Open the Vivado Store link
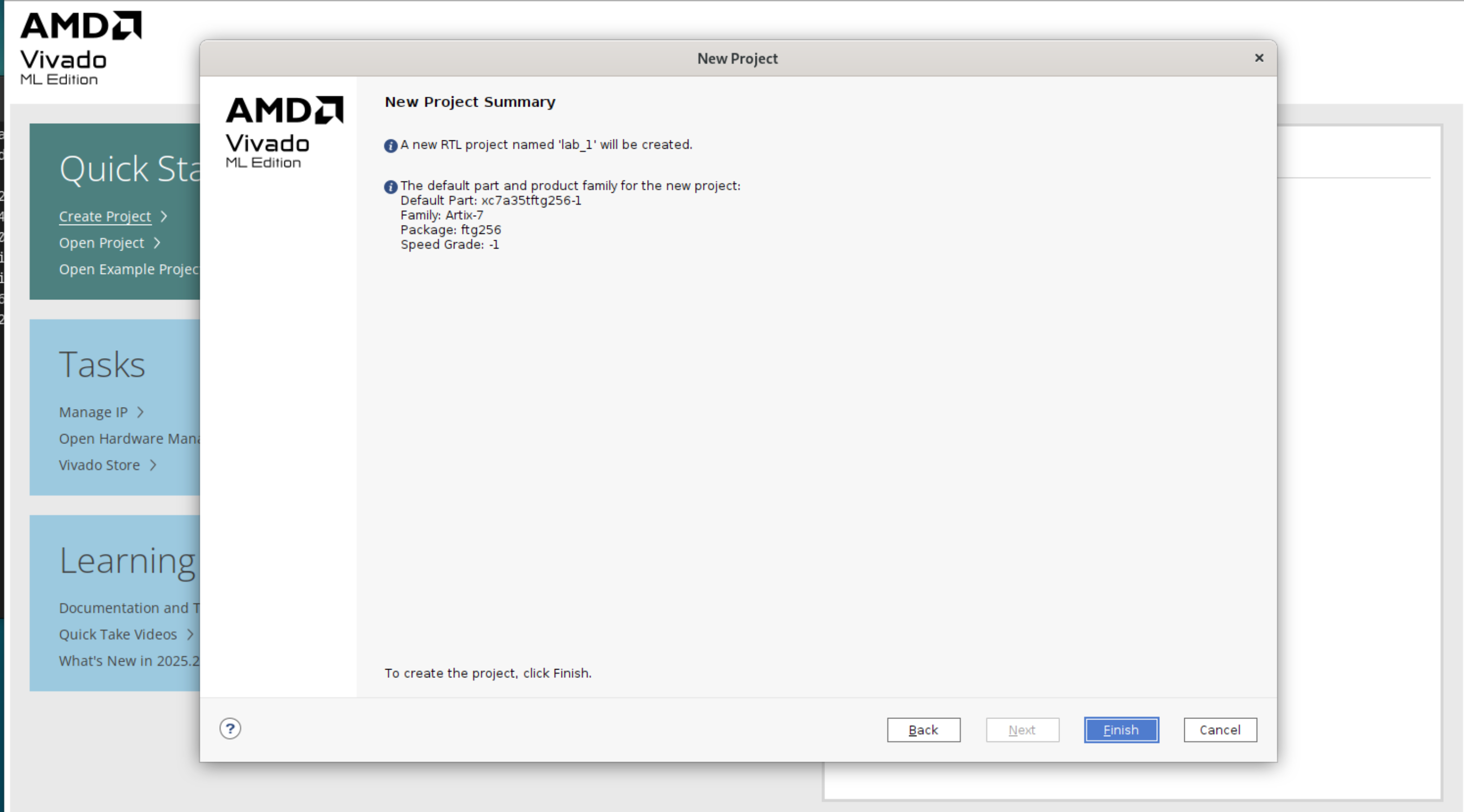Screen dimensions: 1464x812 [x=99, y=465]
